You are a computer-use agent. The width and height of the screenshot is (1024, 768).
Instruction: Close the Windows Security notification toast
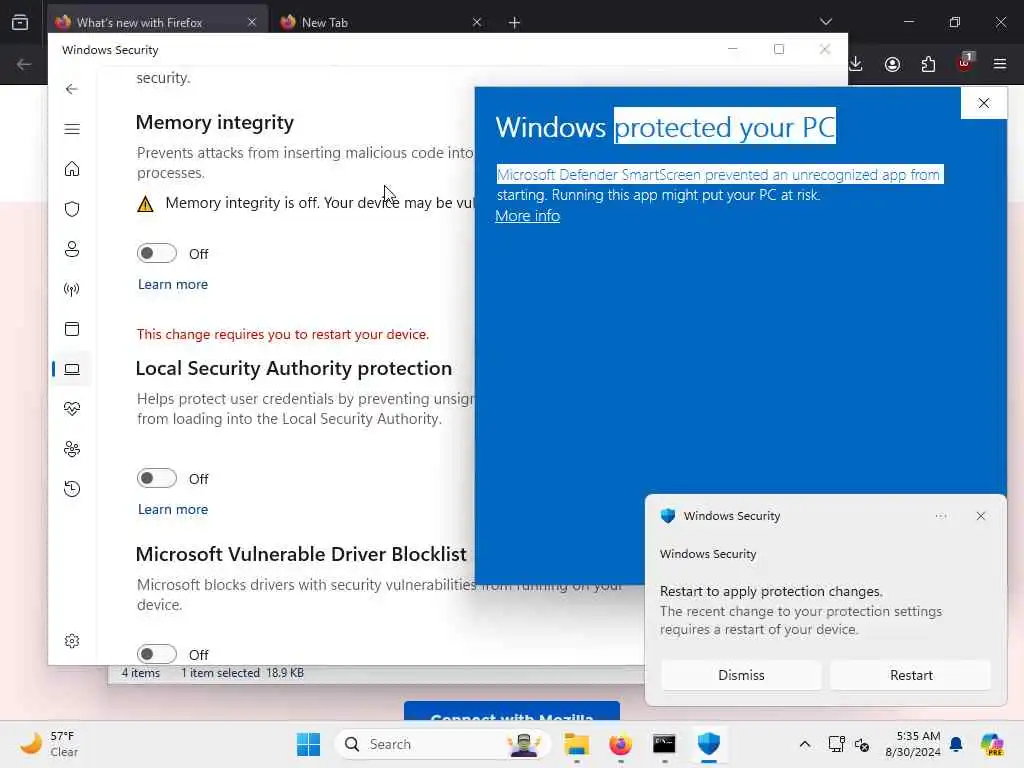coord(980,516)
